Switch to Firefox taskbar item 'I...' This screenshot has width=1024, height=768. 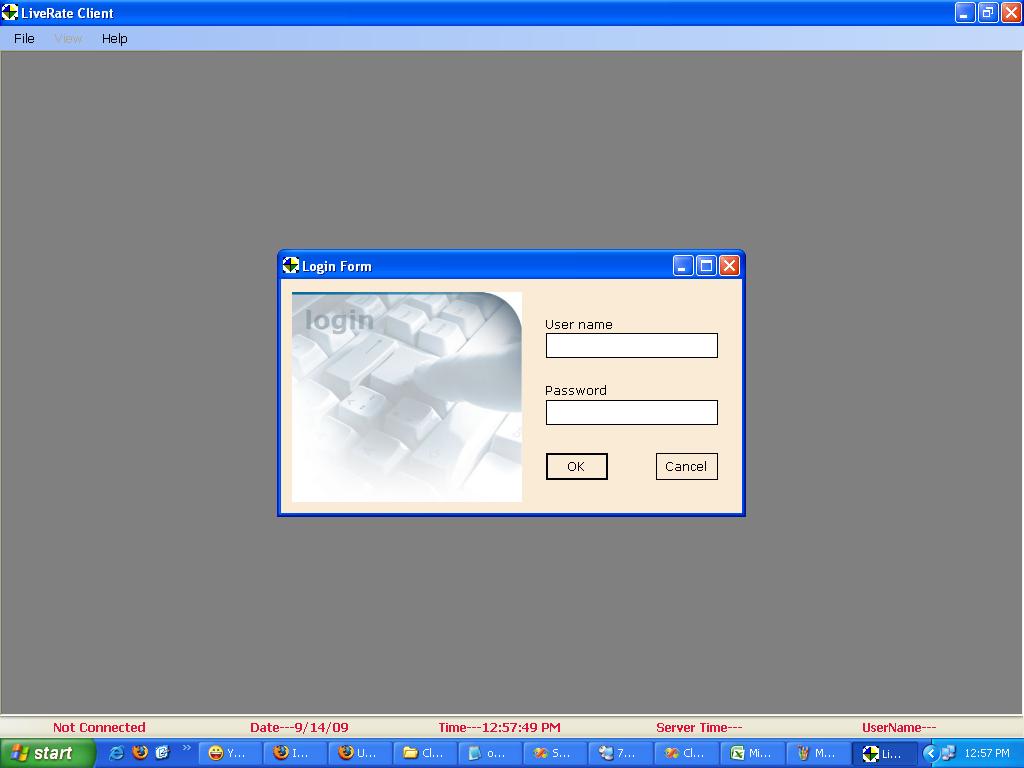pyautogui.click(x=295, y=754)
